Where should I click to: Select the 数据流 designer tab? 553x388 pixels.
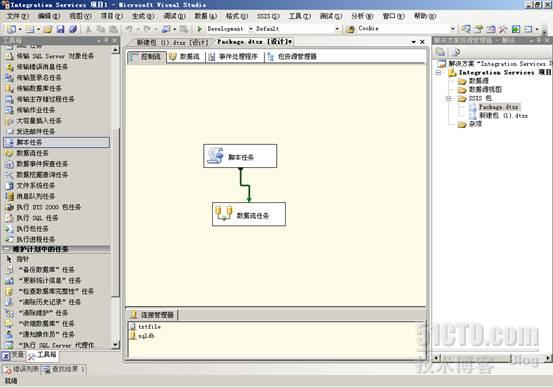pyautogui.click(x=185, y=56)
